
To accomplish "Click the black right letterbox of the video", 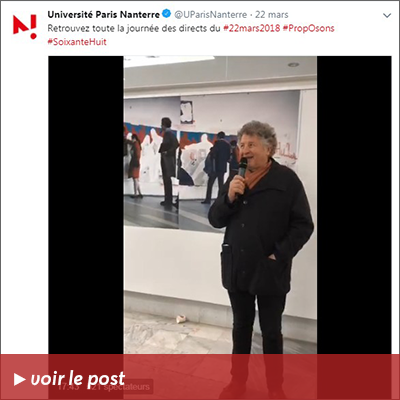I will point(354,205).
